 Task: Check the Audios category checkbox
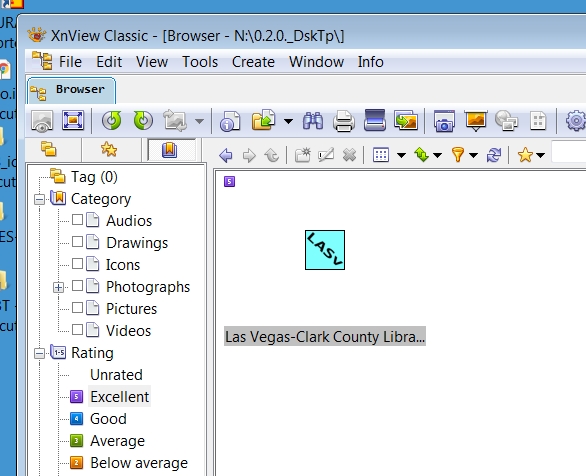tap(77, 220)
